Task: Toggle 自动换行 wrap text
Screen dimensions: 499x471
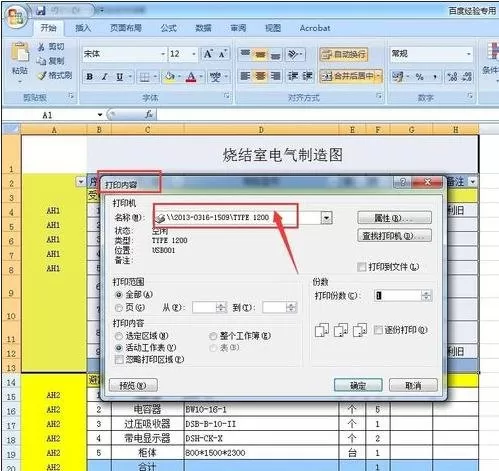Action: pos(344,54)
